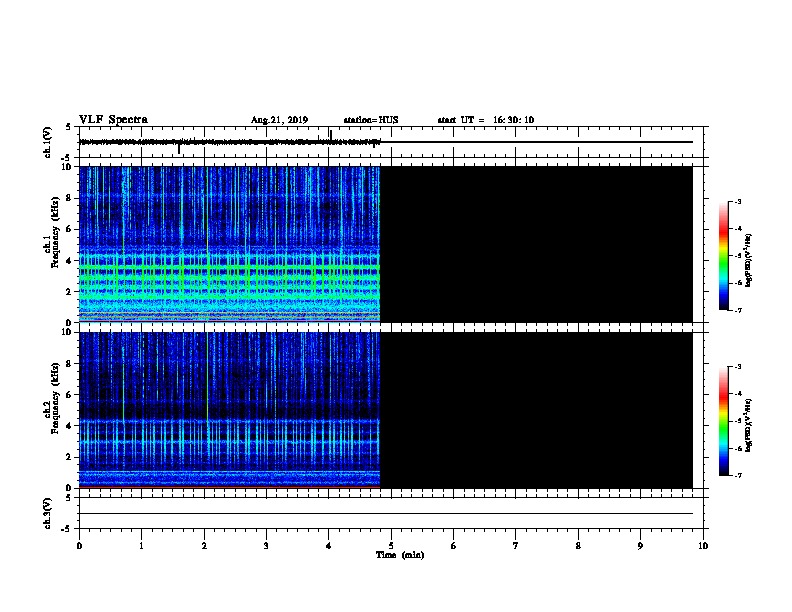The image size is (792, 612).
Task: Click the "2" kHz tick on ch.1 frequency axis
Action: [x=70, y=292]
